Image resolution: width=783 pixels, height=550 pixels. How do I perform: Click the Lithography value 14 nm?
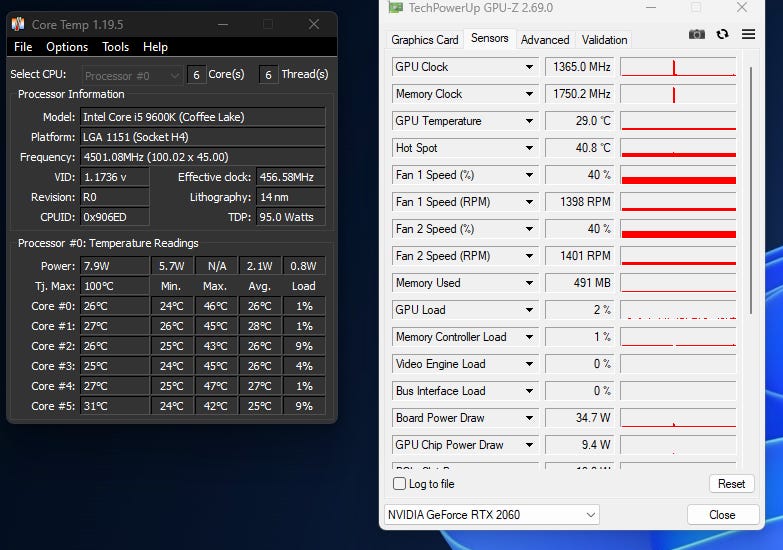click(x=291, y=197)
